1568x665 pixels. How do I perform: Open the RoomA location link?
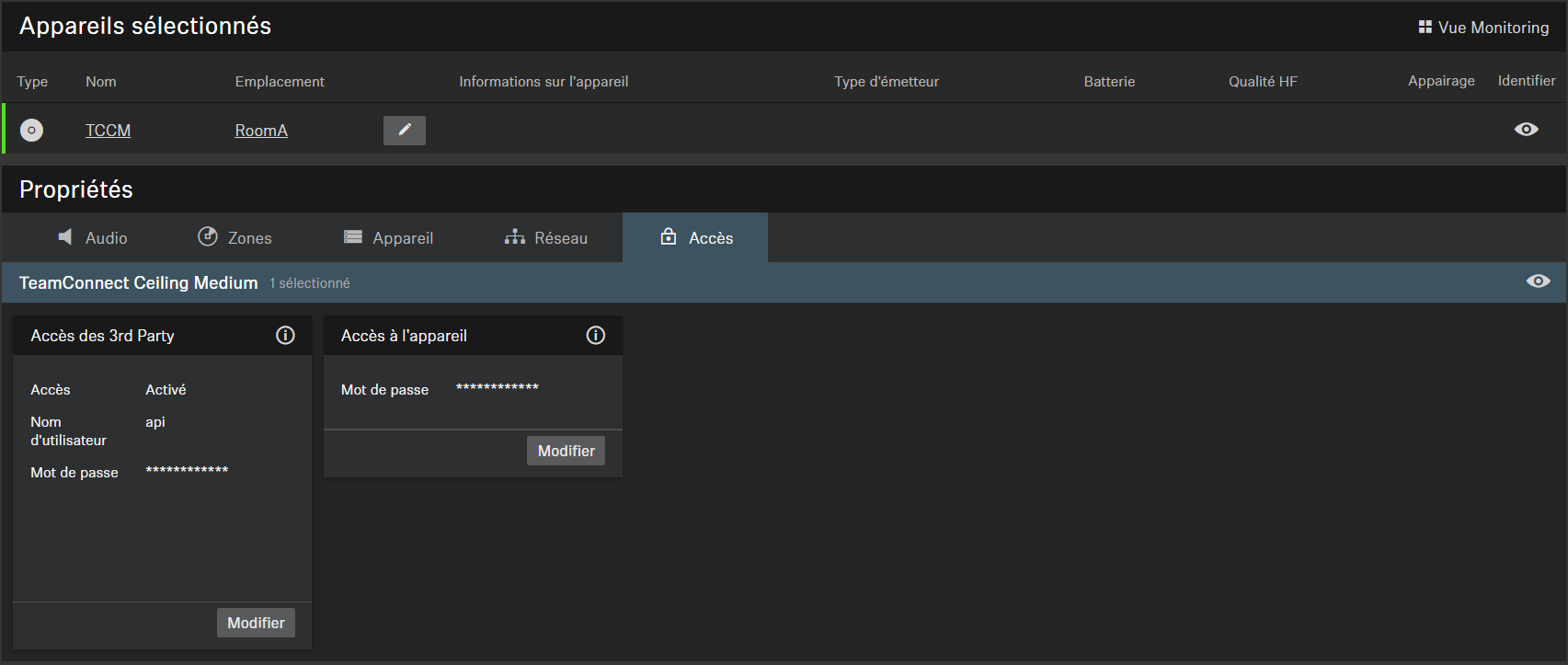[261, 131]
